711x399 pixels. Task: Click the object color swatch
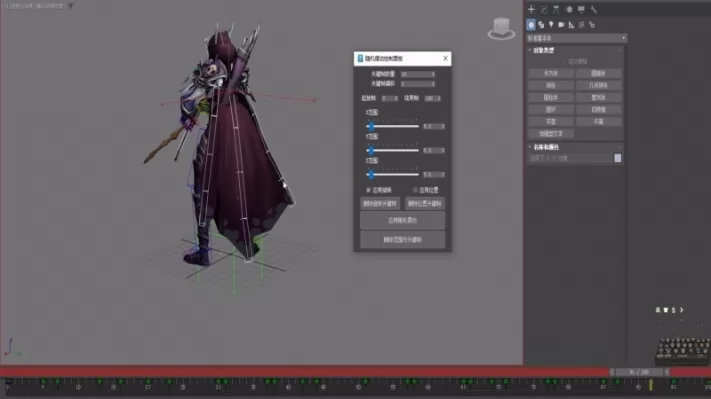click(618, 158)
